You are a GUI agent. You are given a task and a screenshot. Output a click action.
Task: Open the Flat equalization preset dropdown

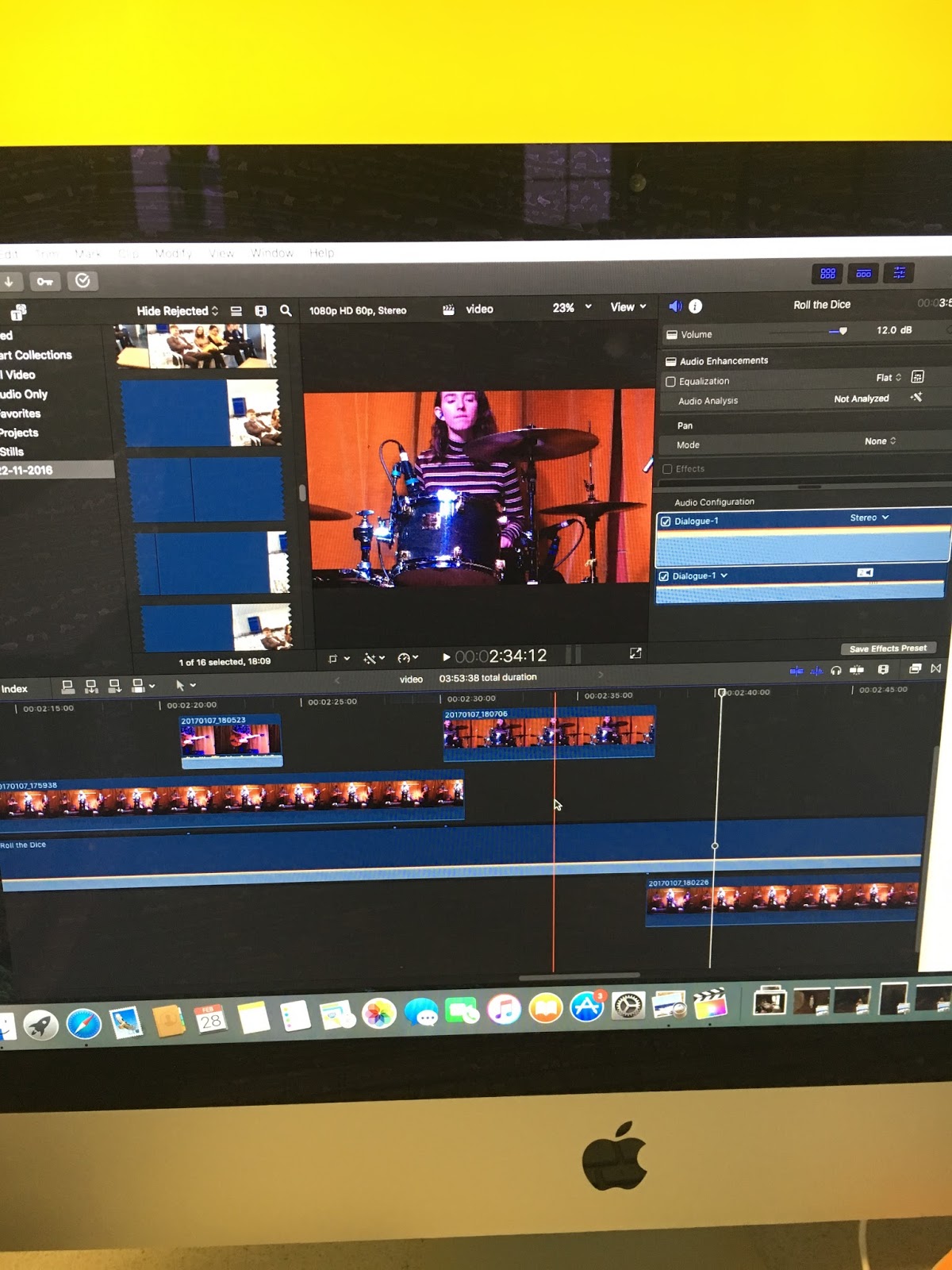[x=889, y=378]
